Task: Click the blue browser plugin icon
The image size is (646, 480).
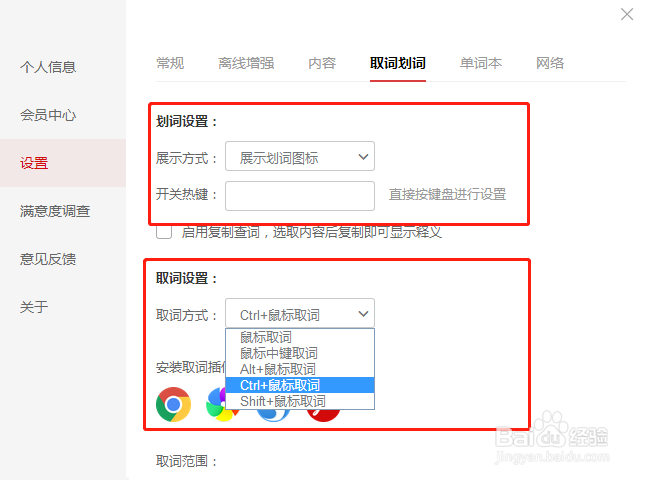Action: pos(273,415)
